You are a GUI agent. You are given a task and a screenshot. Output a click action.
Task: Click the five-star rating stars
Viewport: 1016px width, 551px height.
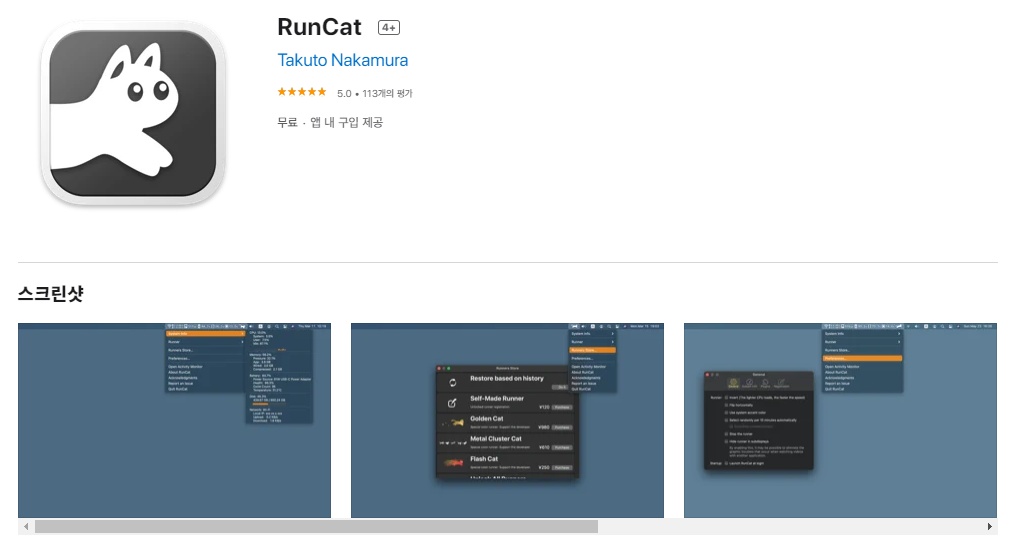click(302, 92)
